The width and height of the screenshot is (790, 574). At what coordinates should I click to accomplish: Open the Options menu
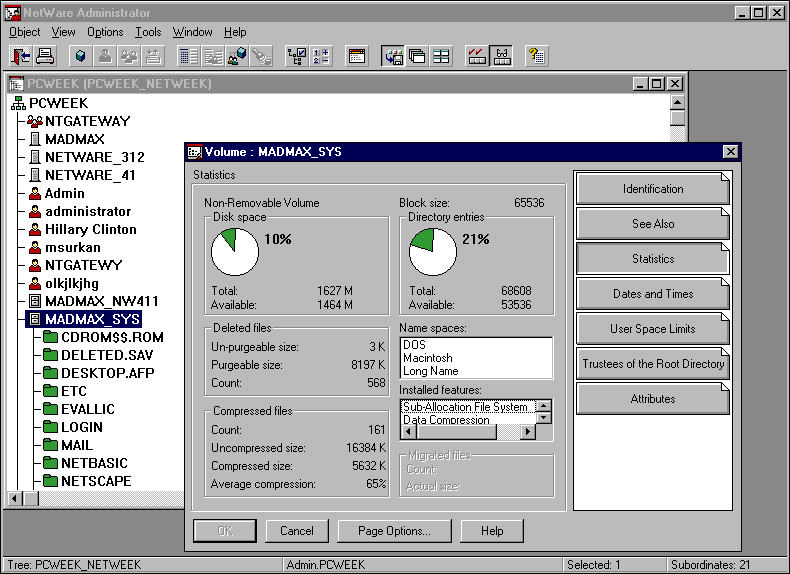(105, 32)
